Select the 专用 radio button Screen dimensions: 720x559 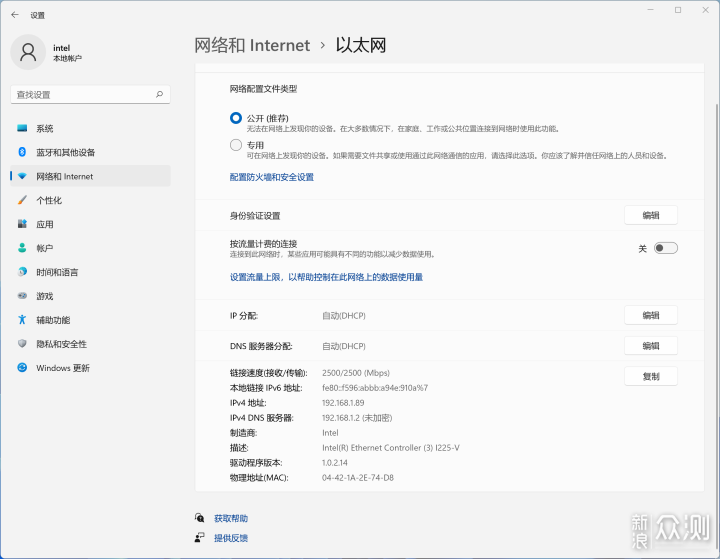[x=236, y=145]
